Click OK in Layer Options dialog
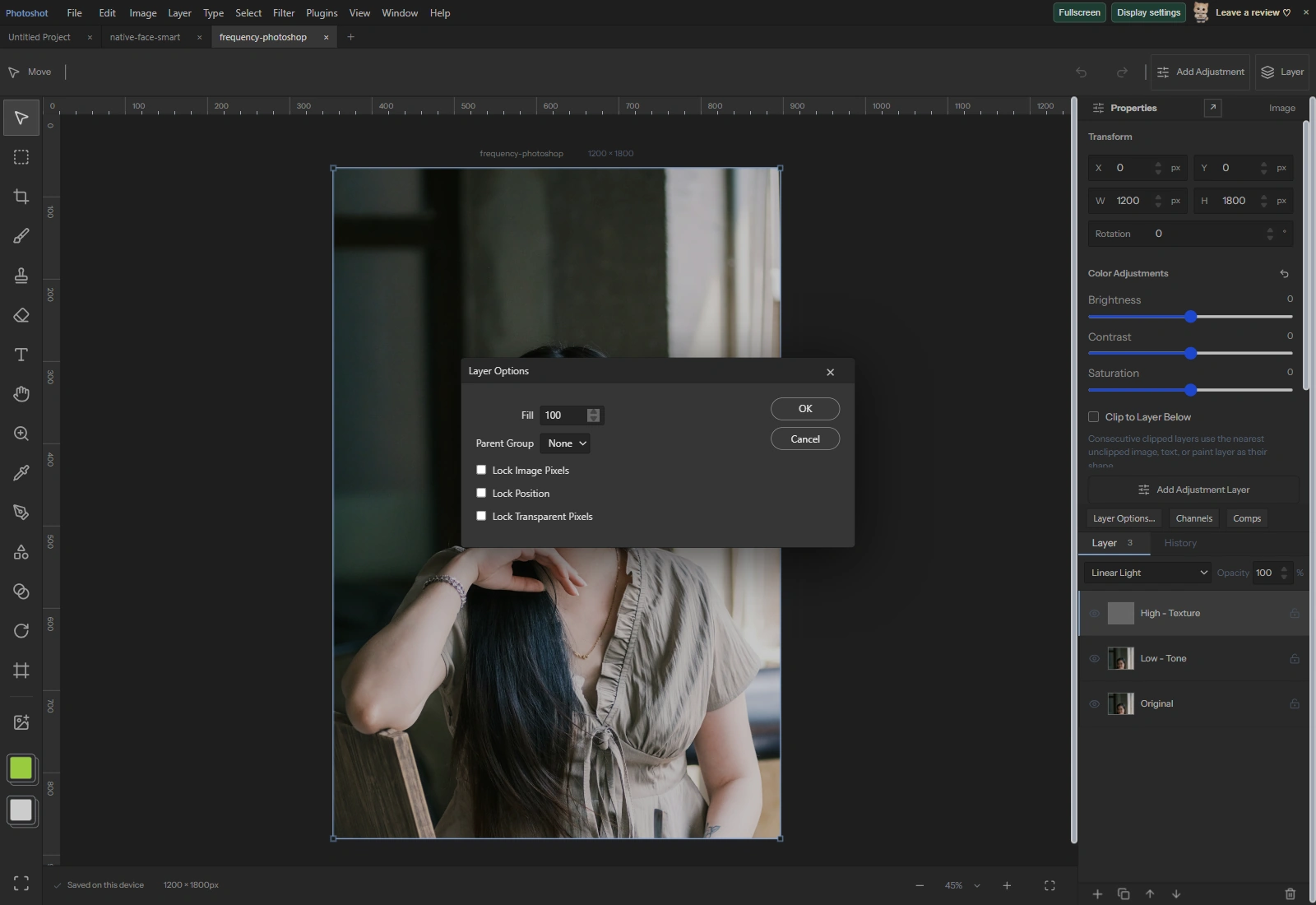The height and width of the screenshot is (905, 1316). coord(805,409)
